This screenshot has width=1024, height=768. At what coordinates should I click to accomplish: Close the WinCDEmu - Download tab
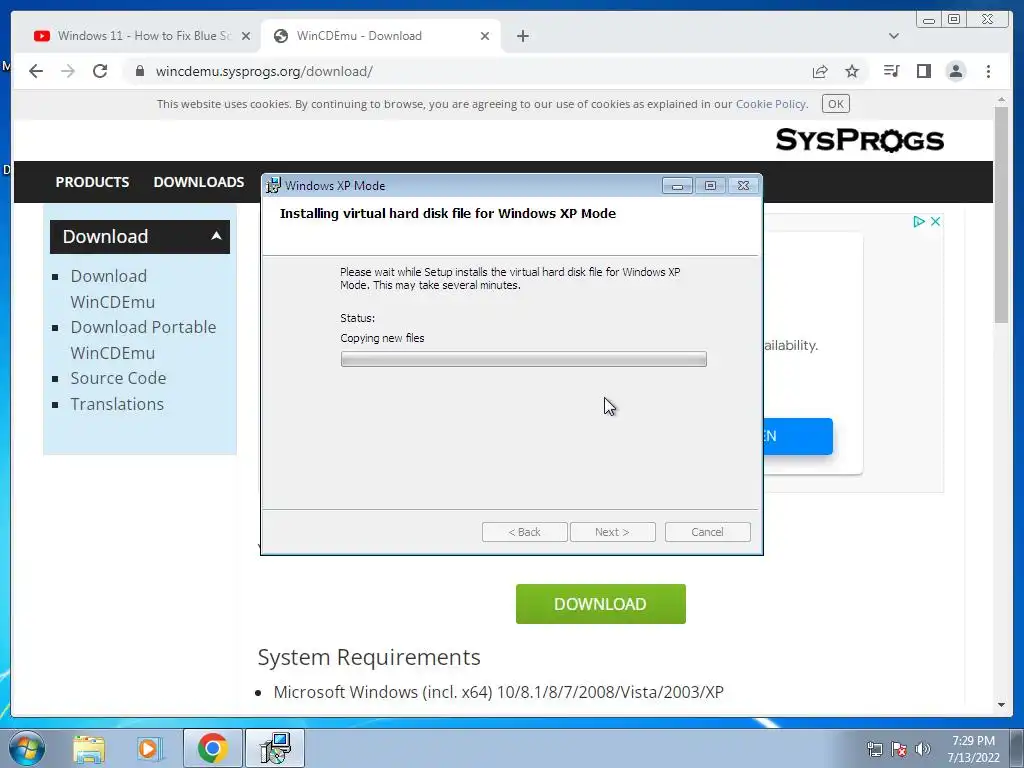click(x=485, y=36)
